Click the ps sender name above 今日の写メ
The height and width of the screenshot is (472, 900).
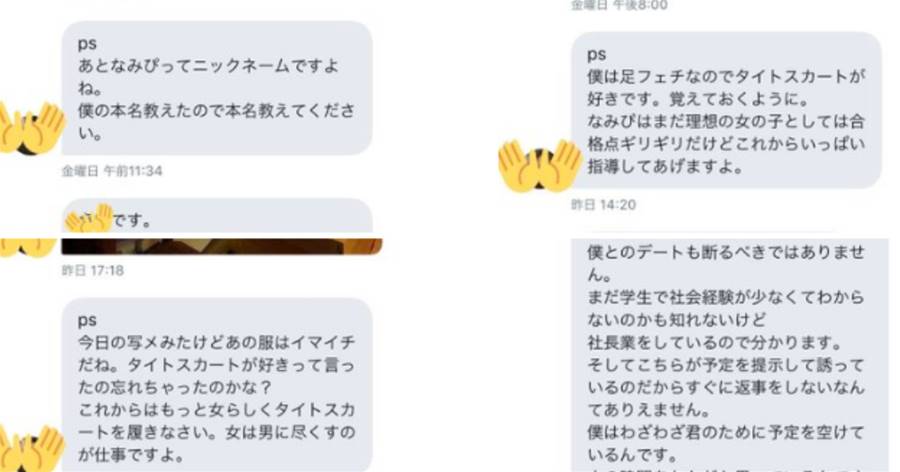tap(87, 320)
